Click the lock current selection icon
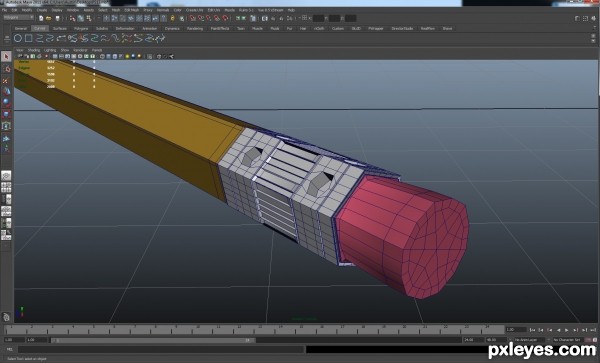The width and height of the screenshot is (600, 363). click(x=173, y=18)
